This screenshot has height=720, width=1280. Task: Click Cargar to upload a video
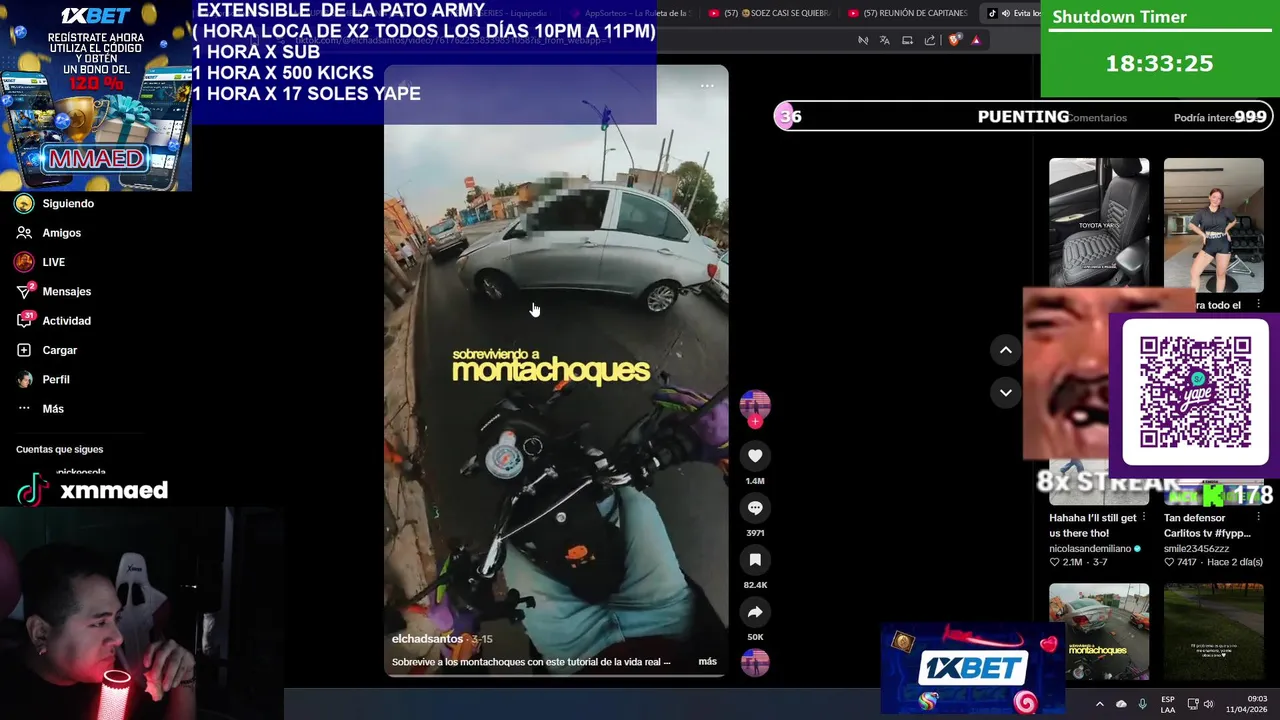tap(46, 350)
